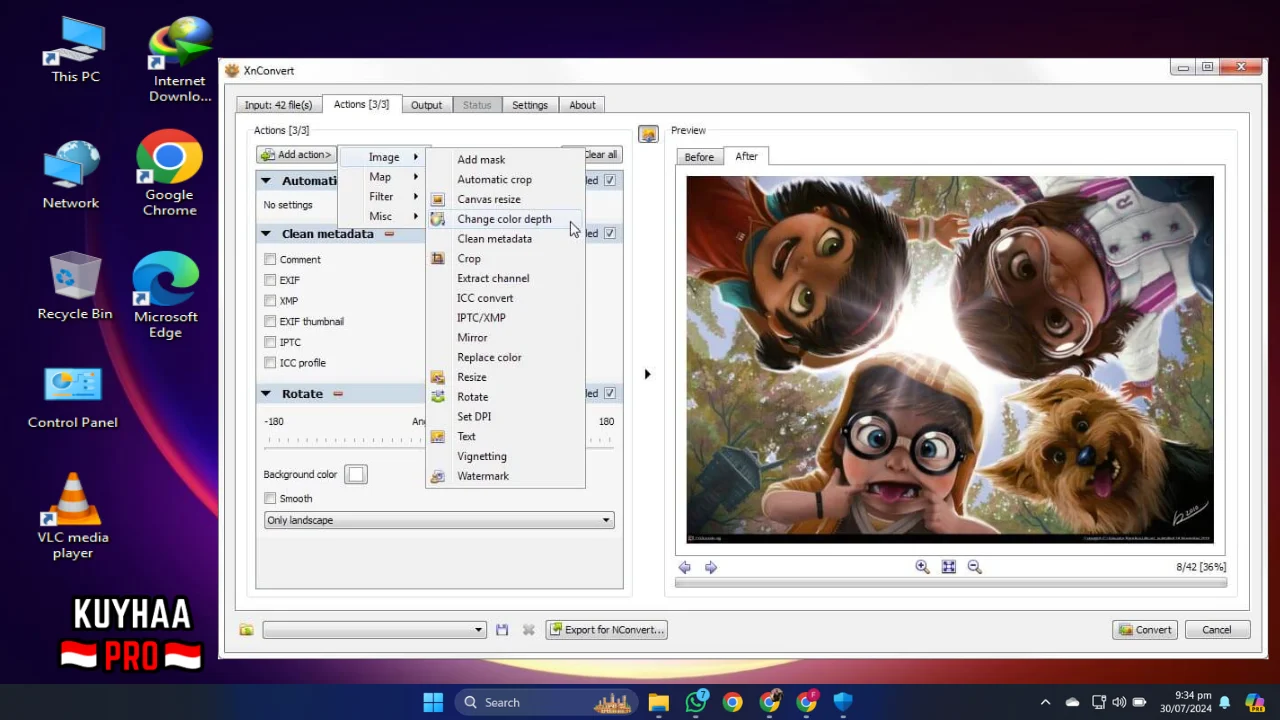This screenshot has height=720, width=1280.
Task: Check the EXIF metadata option
Action: click(x=270, y=280)
